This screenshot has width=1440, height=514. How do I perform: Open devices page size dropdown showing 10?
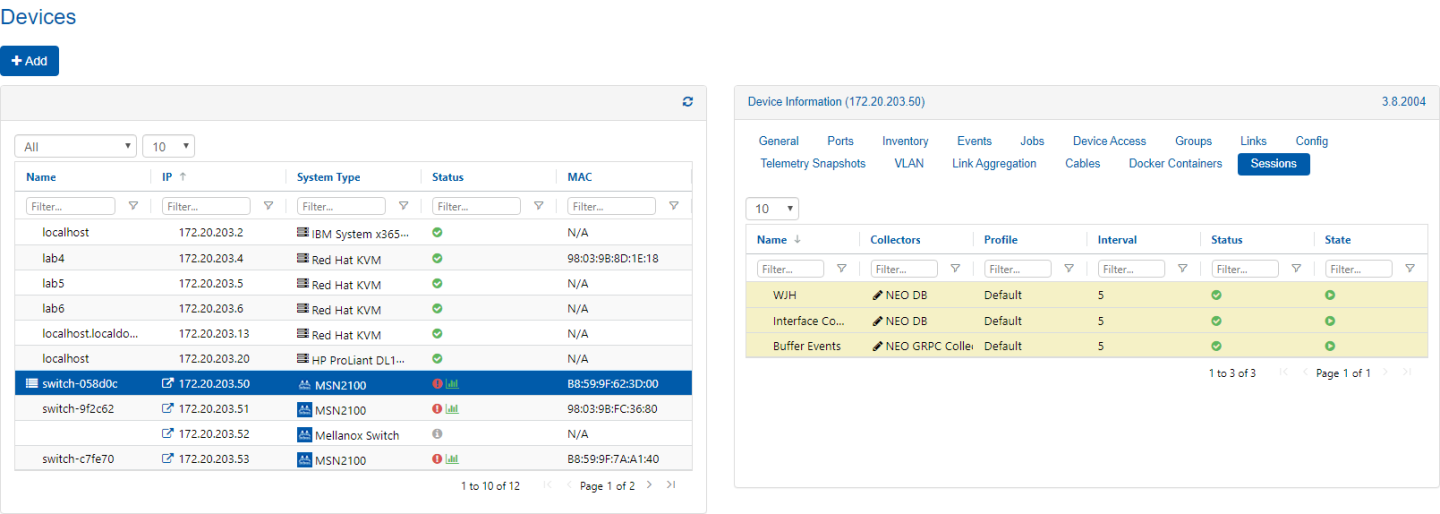(168, 147)
